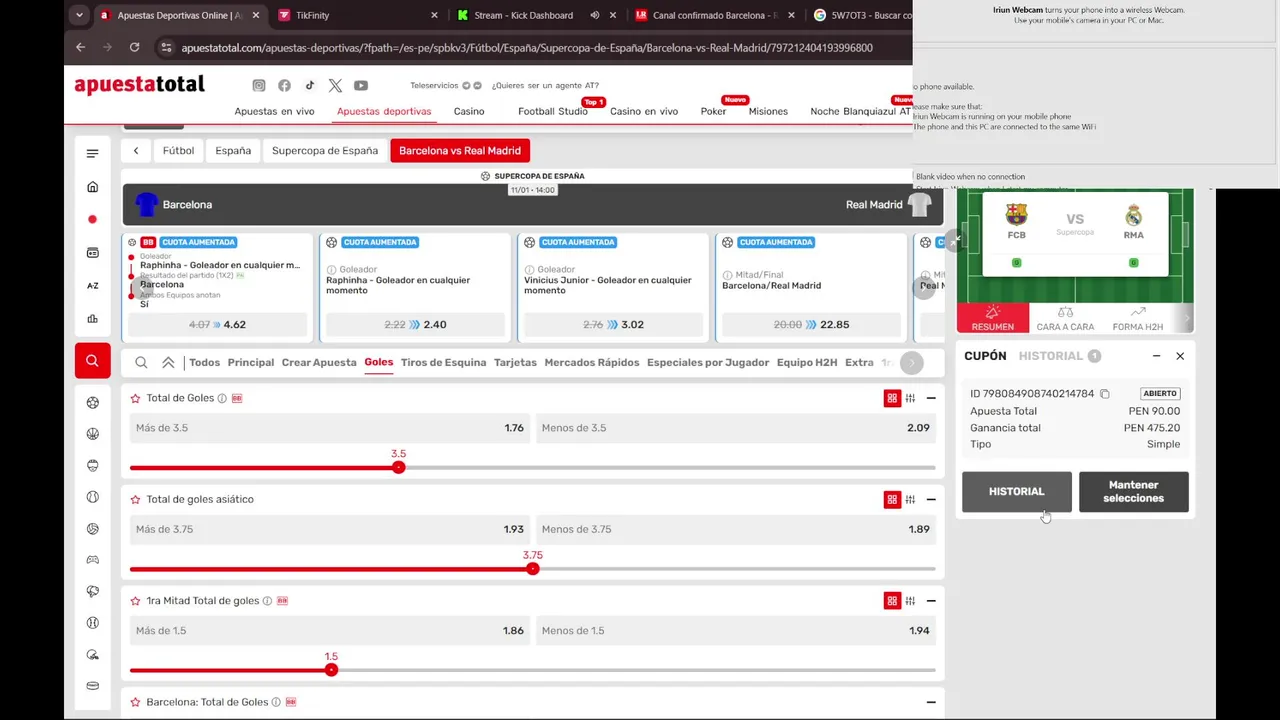Click the red search button in sidebar
The width and height of the screenshot is (1280, 720).
point(92,361)
